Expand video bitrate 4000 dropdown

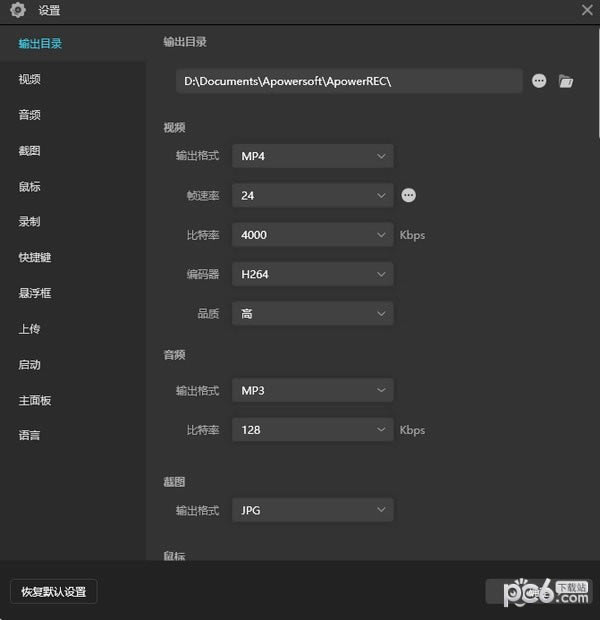312,235
